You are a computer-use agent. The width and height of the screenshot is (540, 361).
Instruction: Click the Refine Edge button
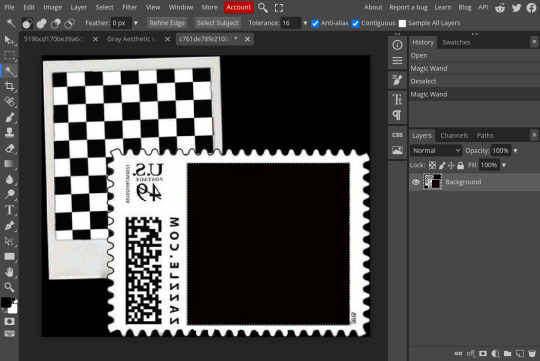167,23
